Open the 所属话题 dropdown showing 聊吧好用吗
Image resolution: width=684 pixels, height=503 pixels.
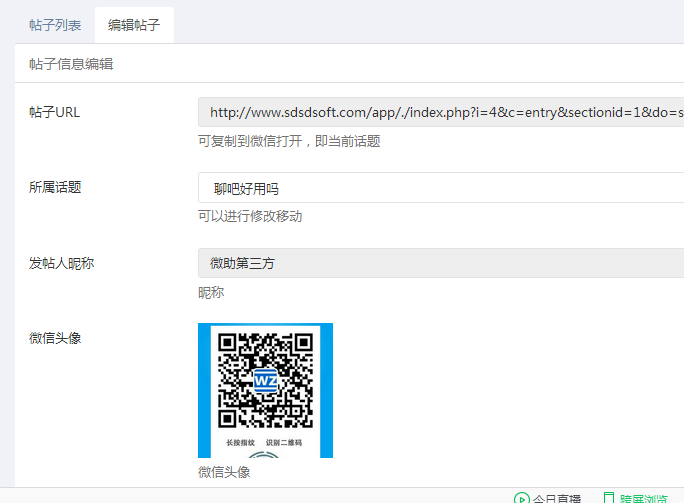[x=441, y=188]
